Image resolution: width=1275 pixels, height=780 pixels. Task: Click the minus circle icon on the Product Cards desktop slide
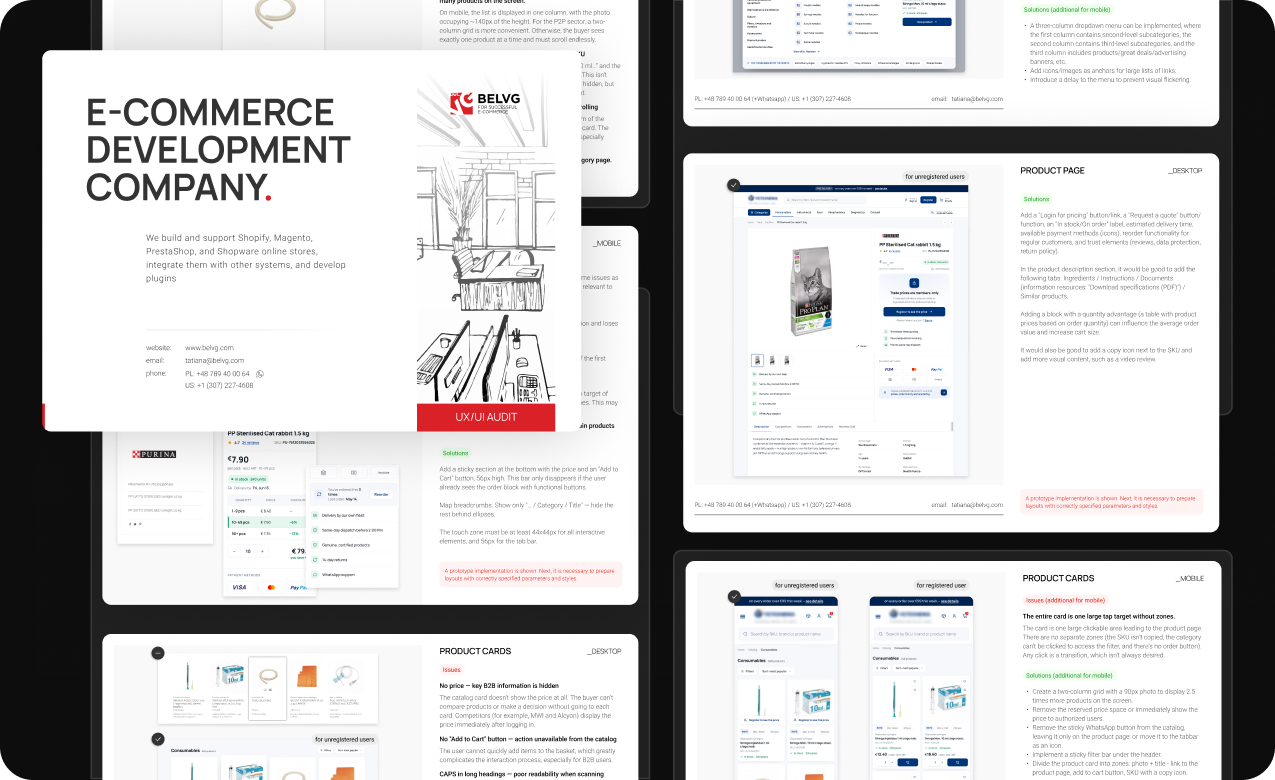click(x=158, y=653)
